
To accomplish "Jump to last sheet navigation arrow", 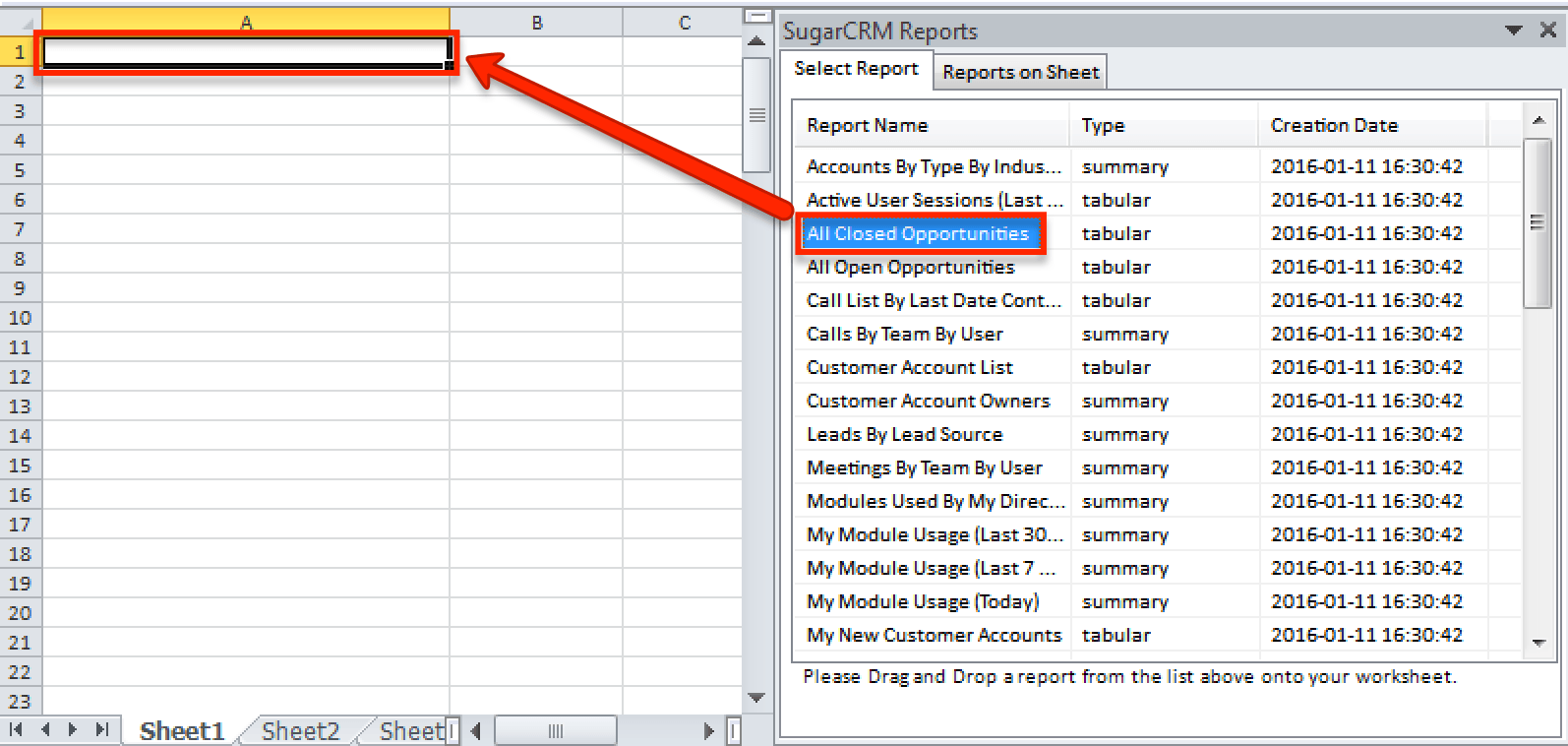I will click(x=101, y=730).
